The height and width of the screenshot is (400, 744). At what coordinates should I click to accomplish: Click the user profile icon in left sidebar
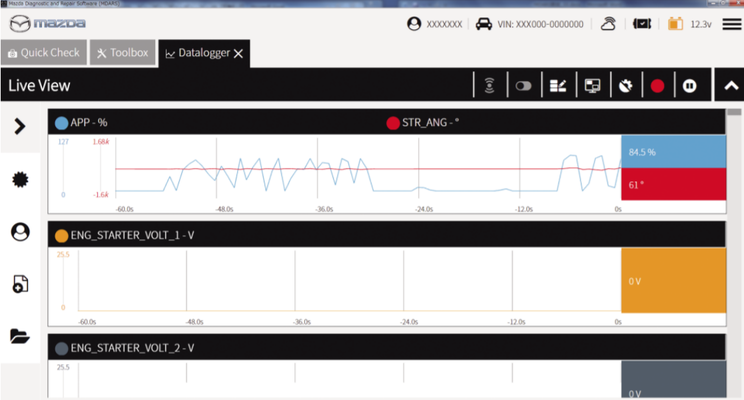(x=20, y=232)
